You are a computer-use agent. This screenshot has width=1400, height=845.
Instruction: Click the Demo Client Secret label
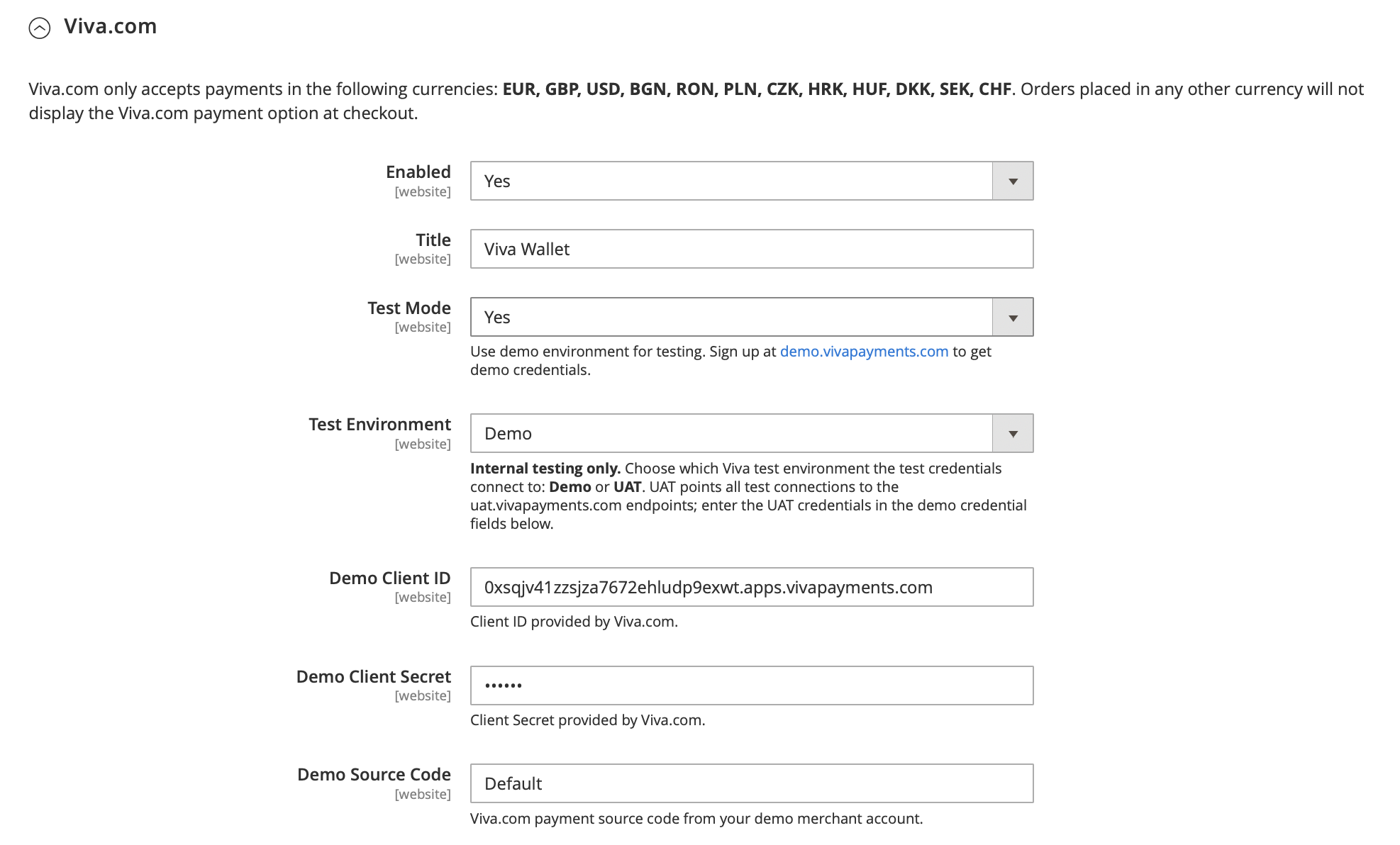tap(374, 677)
